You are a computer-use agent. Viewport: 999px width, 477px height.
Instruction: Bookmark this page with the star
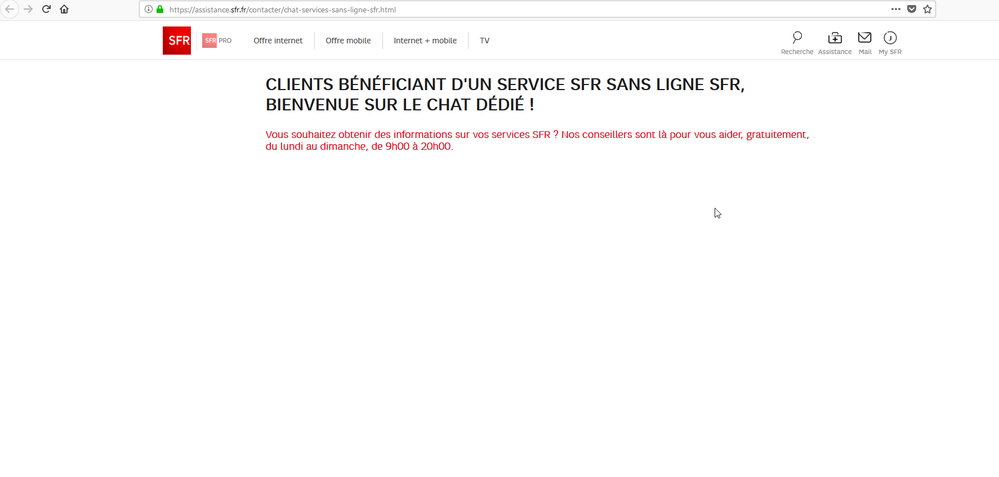click(x=927, y=9)
